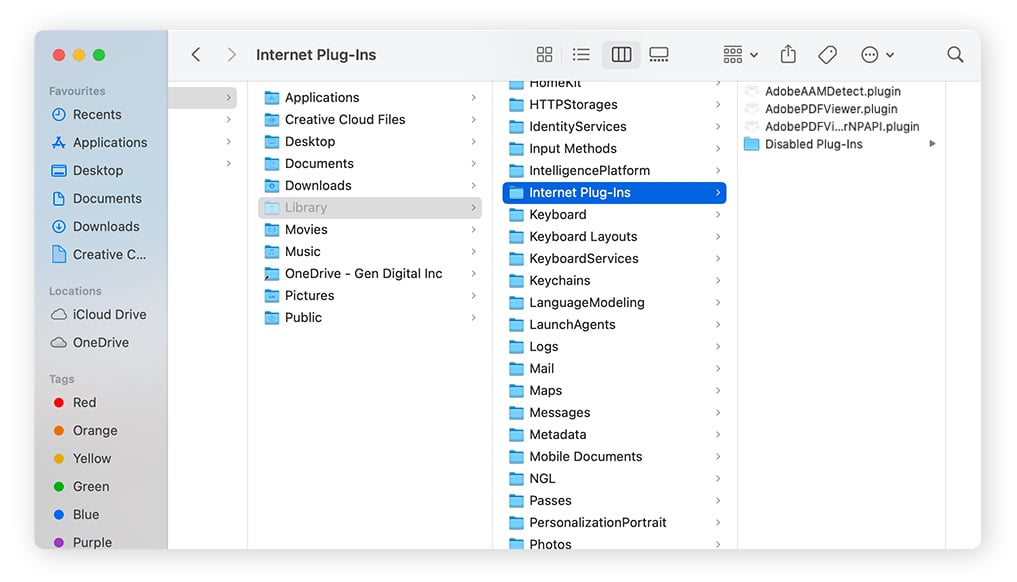Screen dimensions: 1017x582
Task: Select Applications folder in the home column
Action: click(x=370, y=97)
